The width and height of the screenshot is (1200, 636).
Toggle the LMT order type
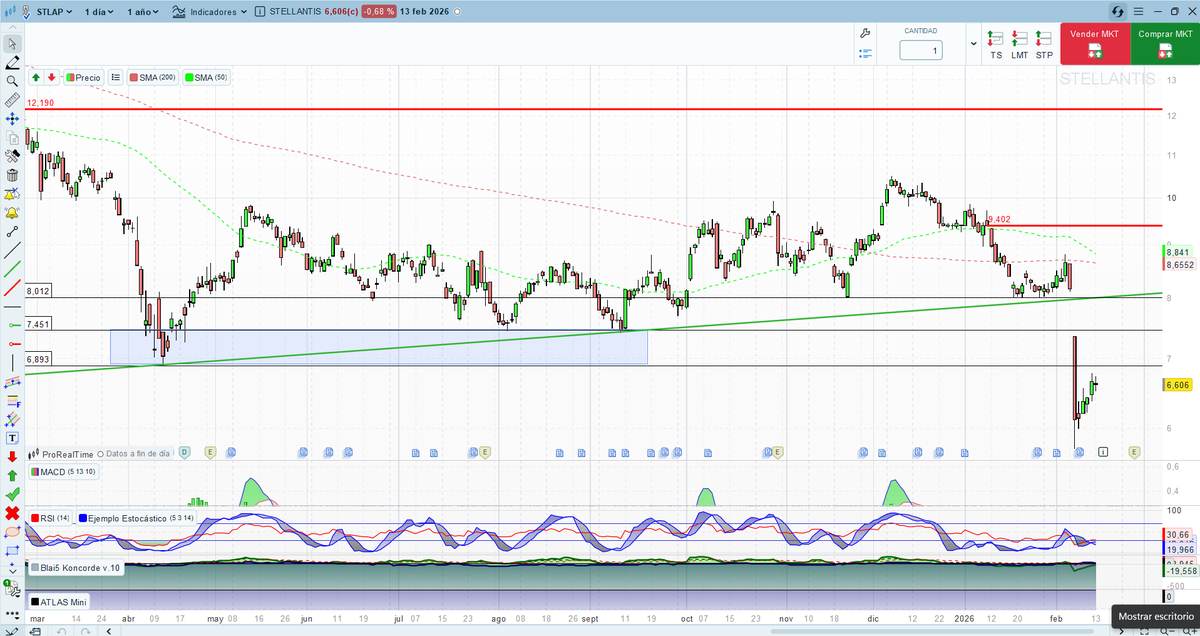click(1020, 45)
